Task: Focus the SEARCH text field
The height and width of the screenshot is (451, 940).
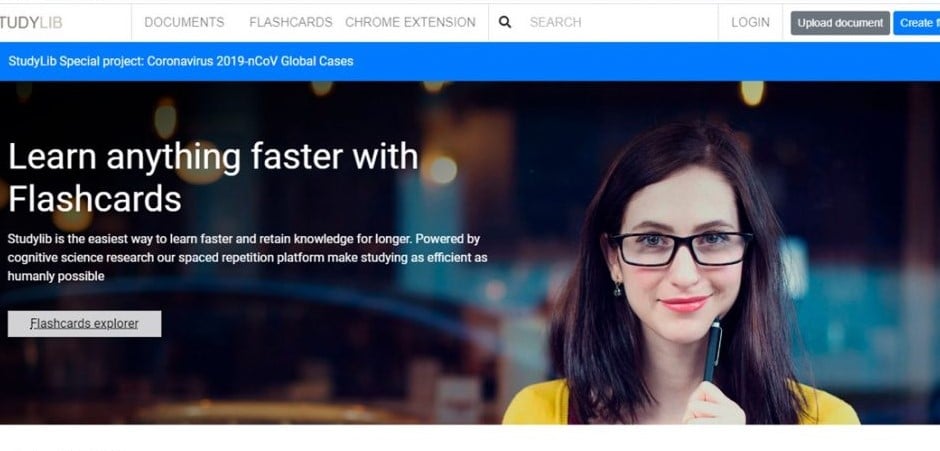Action: [617, 22]
